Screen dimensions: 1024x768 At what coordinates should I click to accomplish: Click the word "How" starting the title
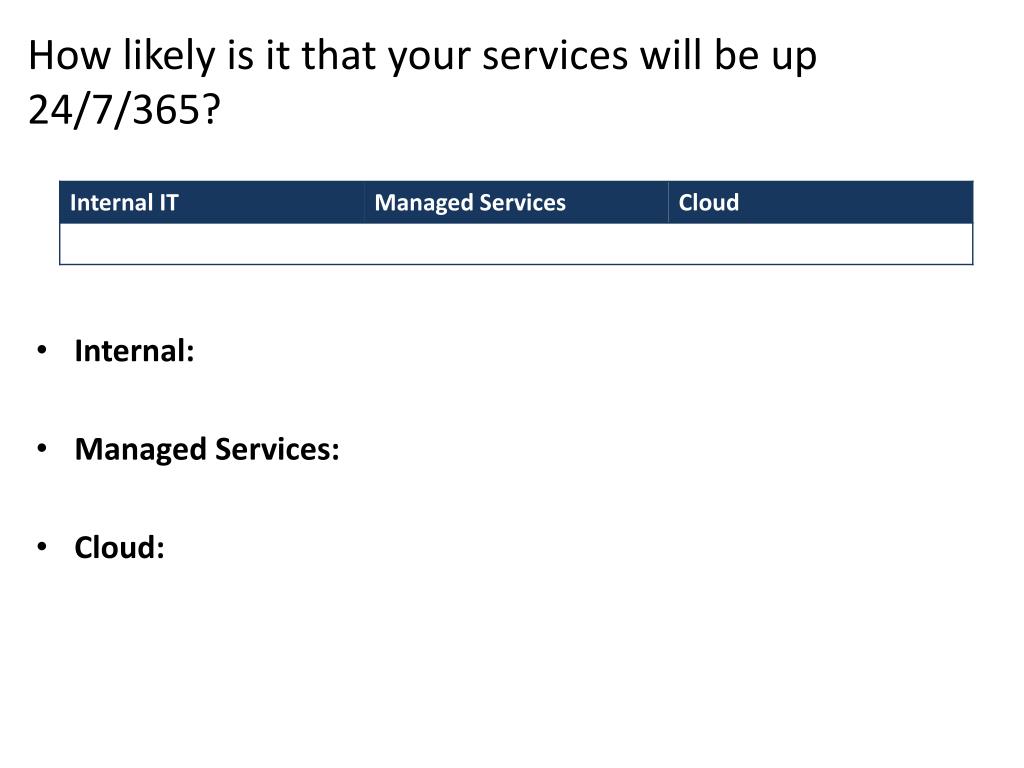click(70, 56)
